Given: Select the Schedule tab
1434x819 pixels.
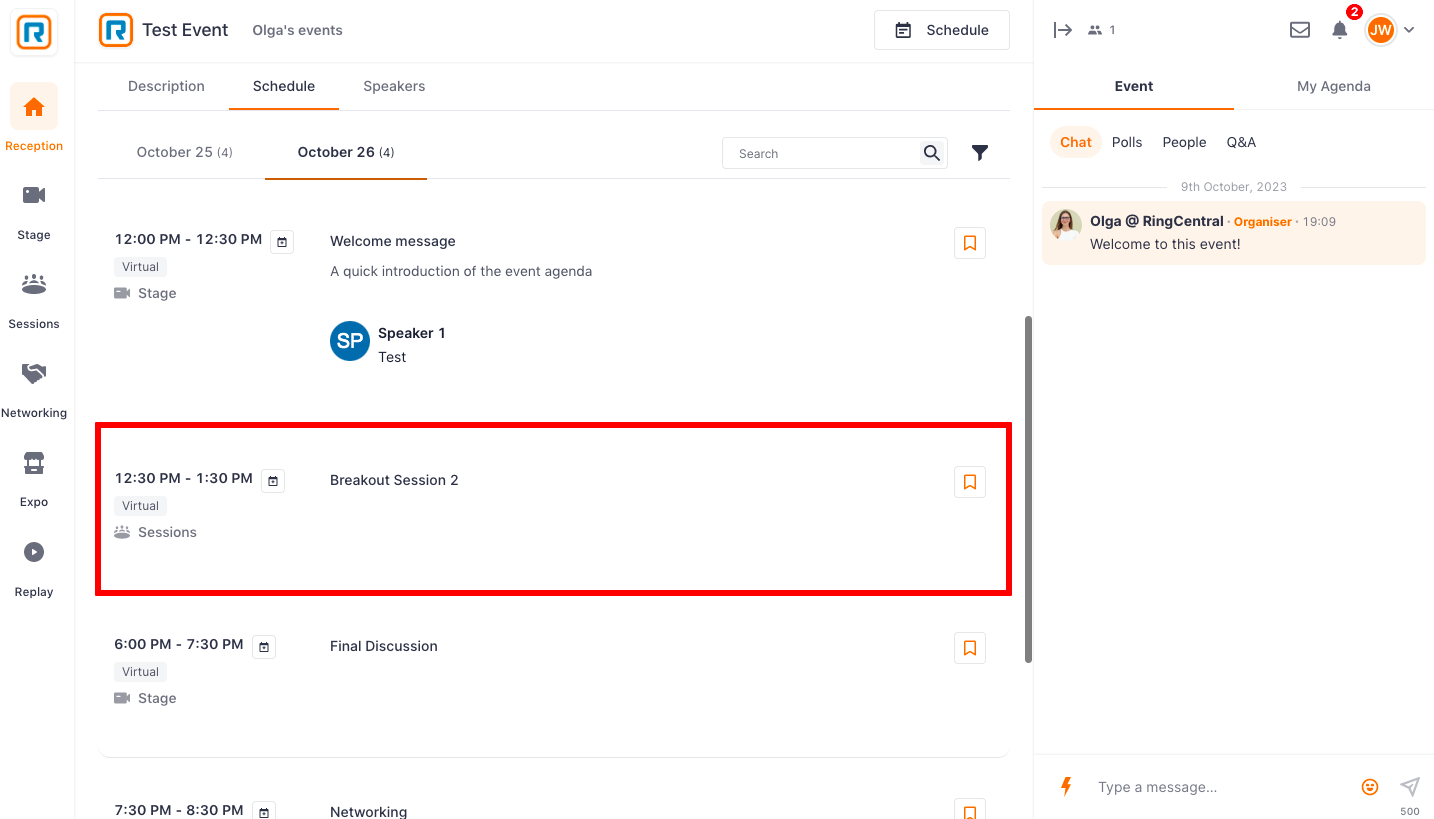Looking at the screenshot, I should click(284, 86).
